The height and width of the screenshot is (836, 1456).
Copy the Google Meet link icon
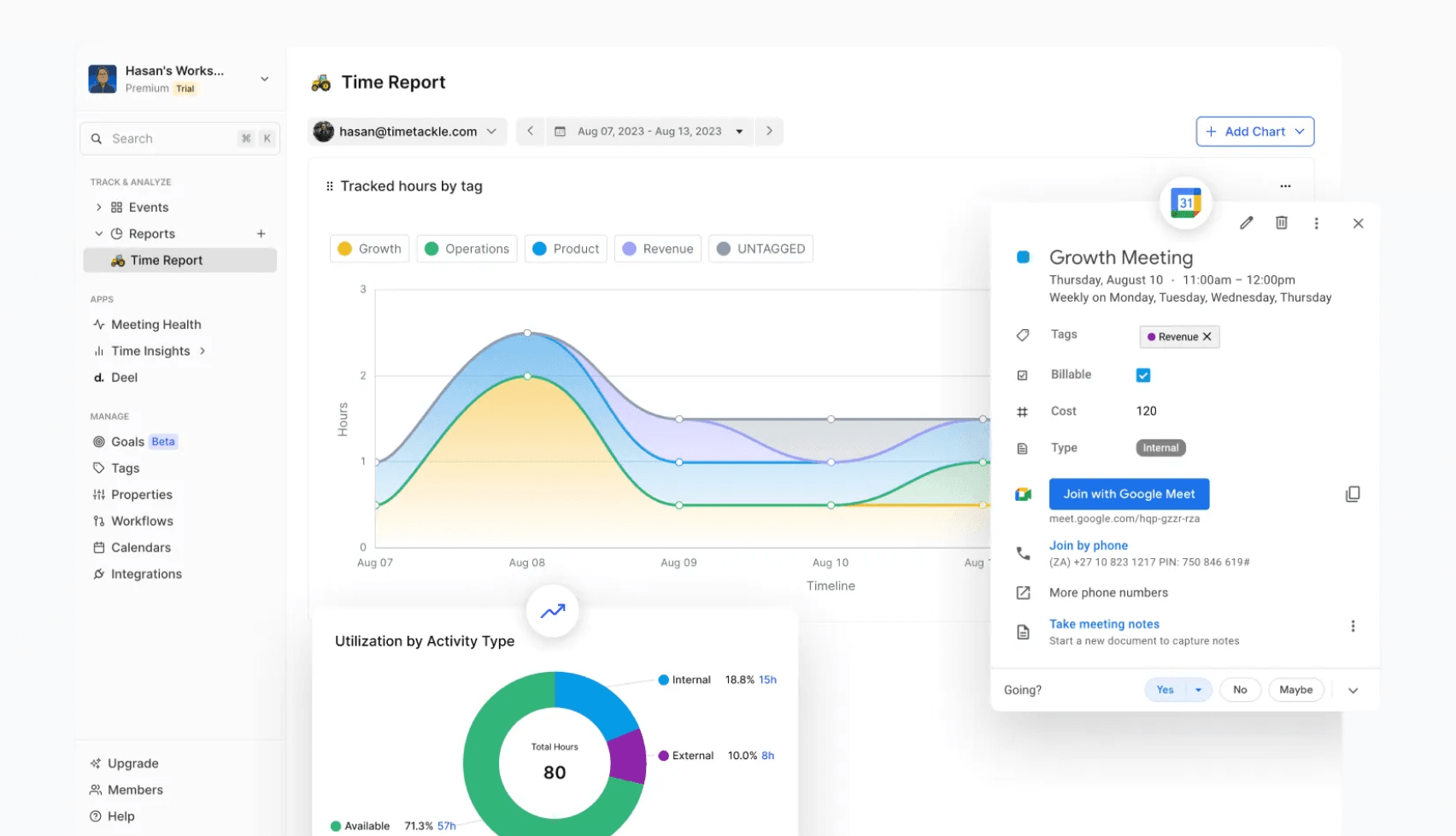(1352, 494)
